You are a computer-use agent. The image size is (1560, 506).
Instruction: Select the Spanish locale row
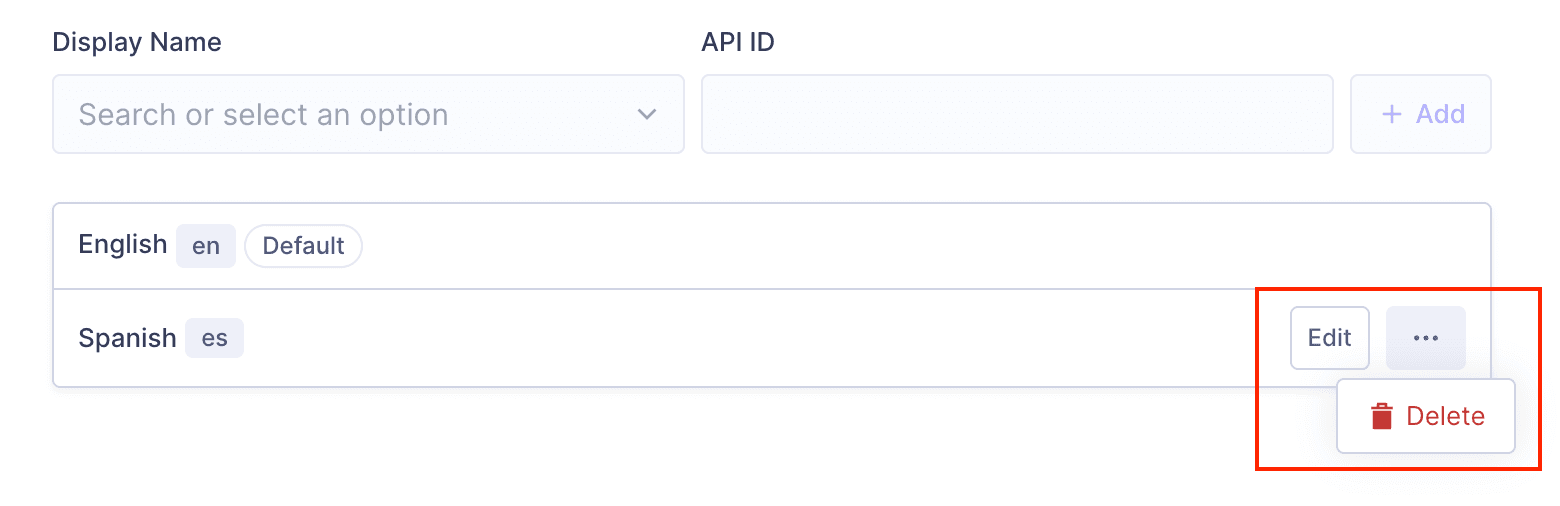tap(772, 338)
